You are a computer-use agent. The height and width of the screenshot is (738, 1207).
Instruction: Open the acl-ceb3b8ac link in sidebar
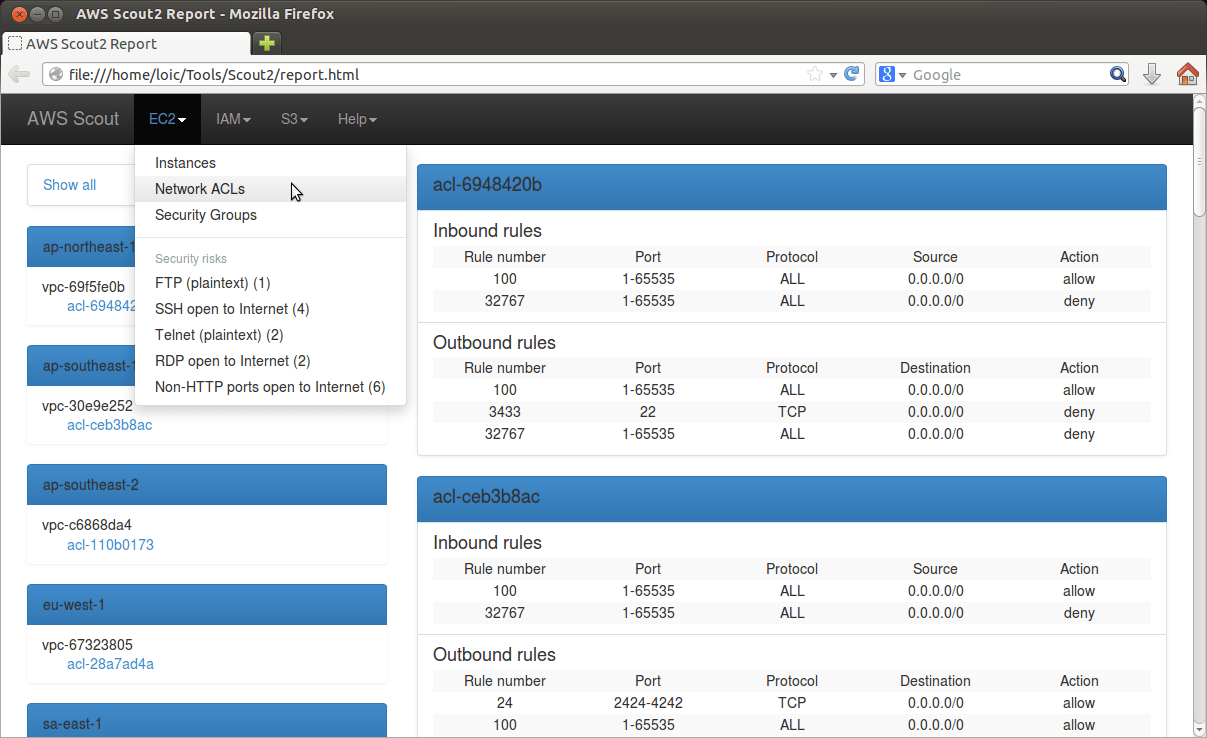click(x=109, y=425)
